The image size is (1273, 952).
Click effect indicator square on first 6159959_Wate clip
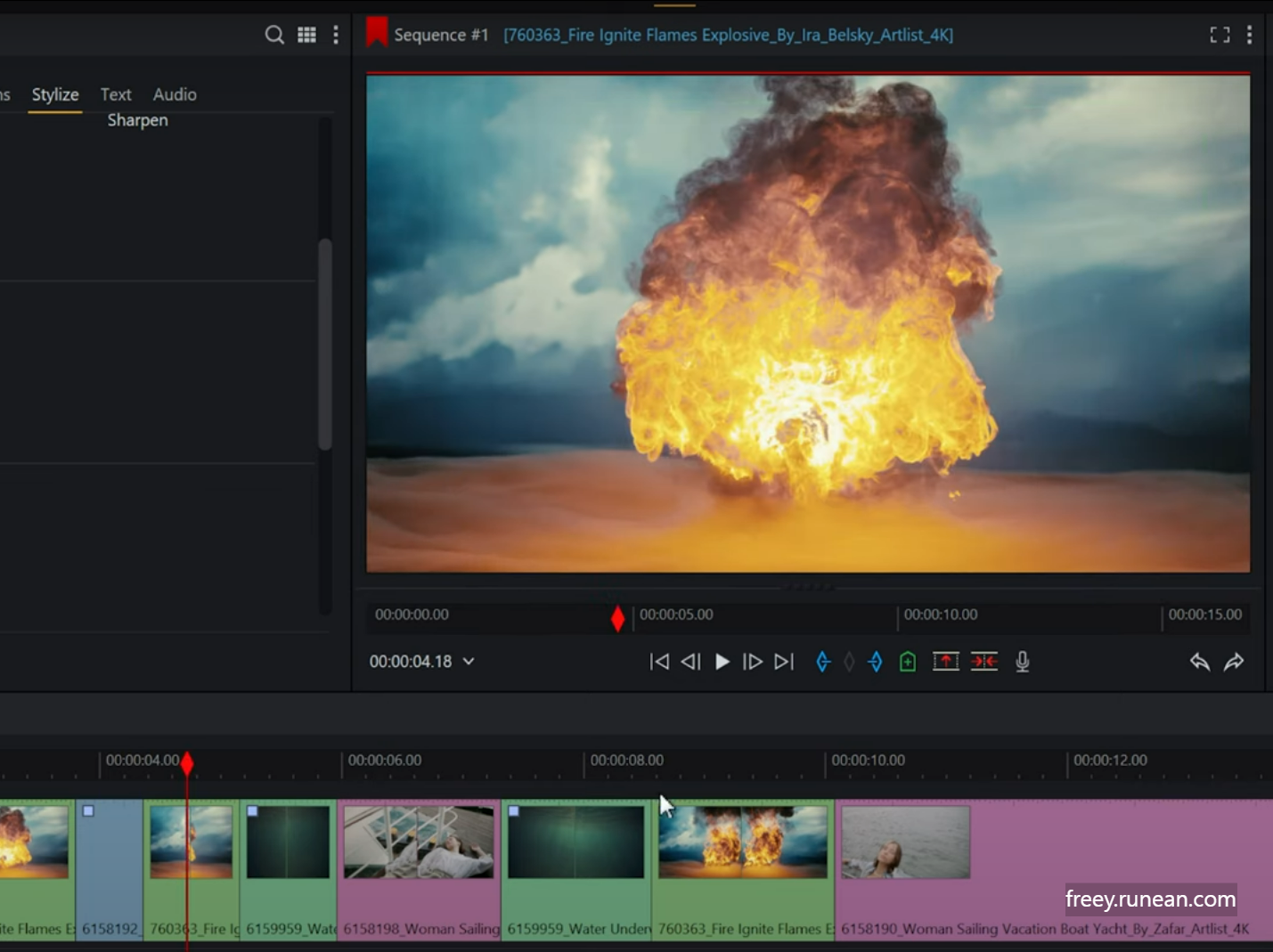(x=252, y=811)
